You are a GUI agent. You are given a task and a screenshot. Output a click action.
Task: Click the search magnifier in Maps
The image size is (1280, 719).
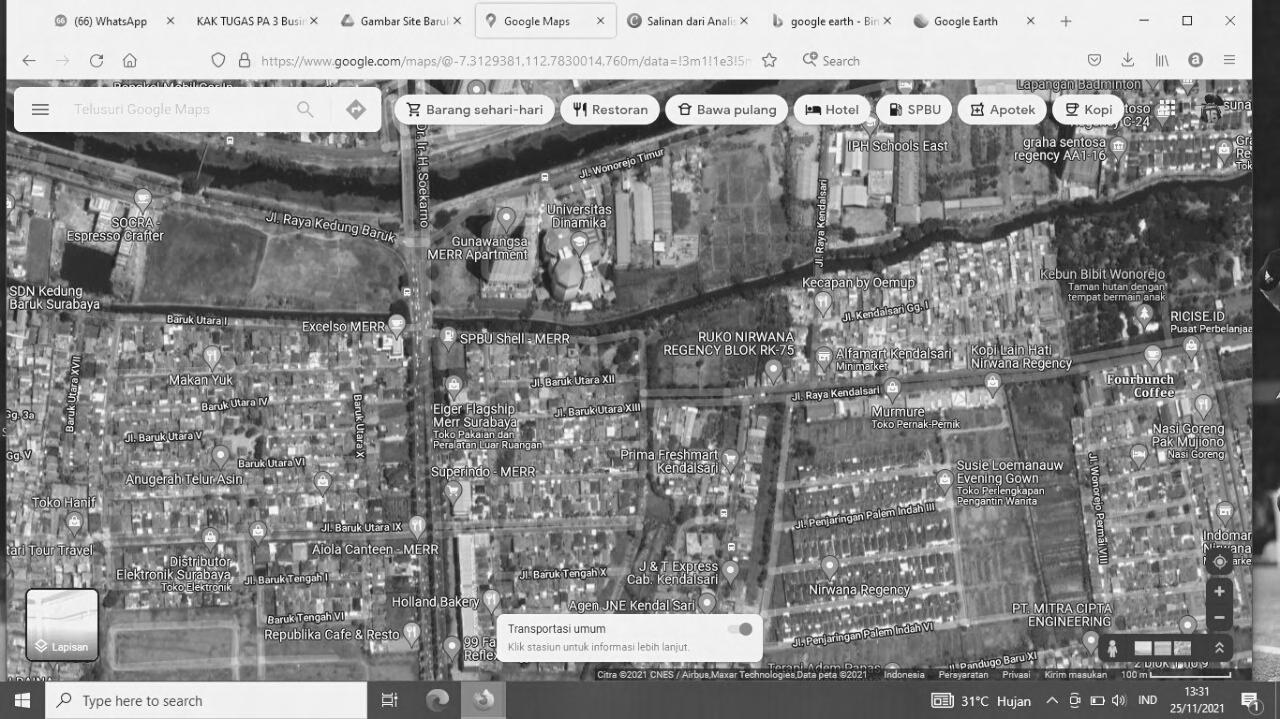[305, 110]
